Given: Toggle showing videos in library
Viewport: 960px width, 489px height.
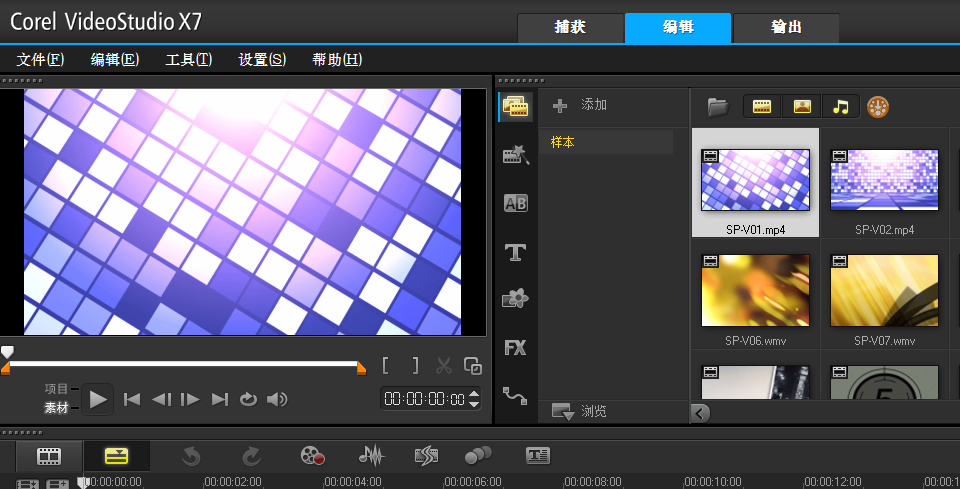Looking at the screenshot, I should coord(762,106).
